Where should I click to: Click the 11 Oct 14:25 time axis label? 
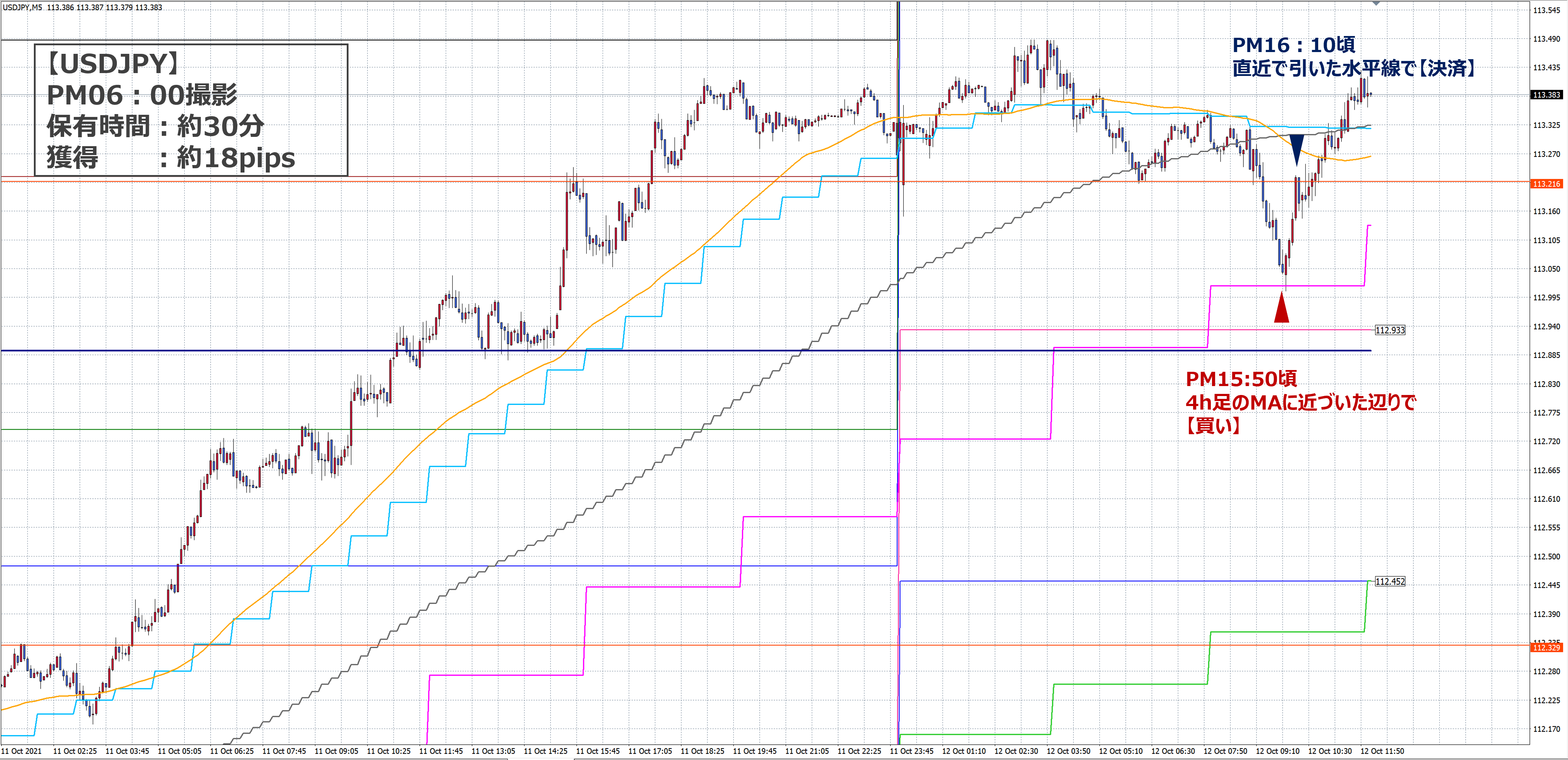click(x=545, y=751)
